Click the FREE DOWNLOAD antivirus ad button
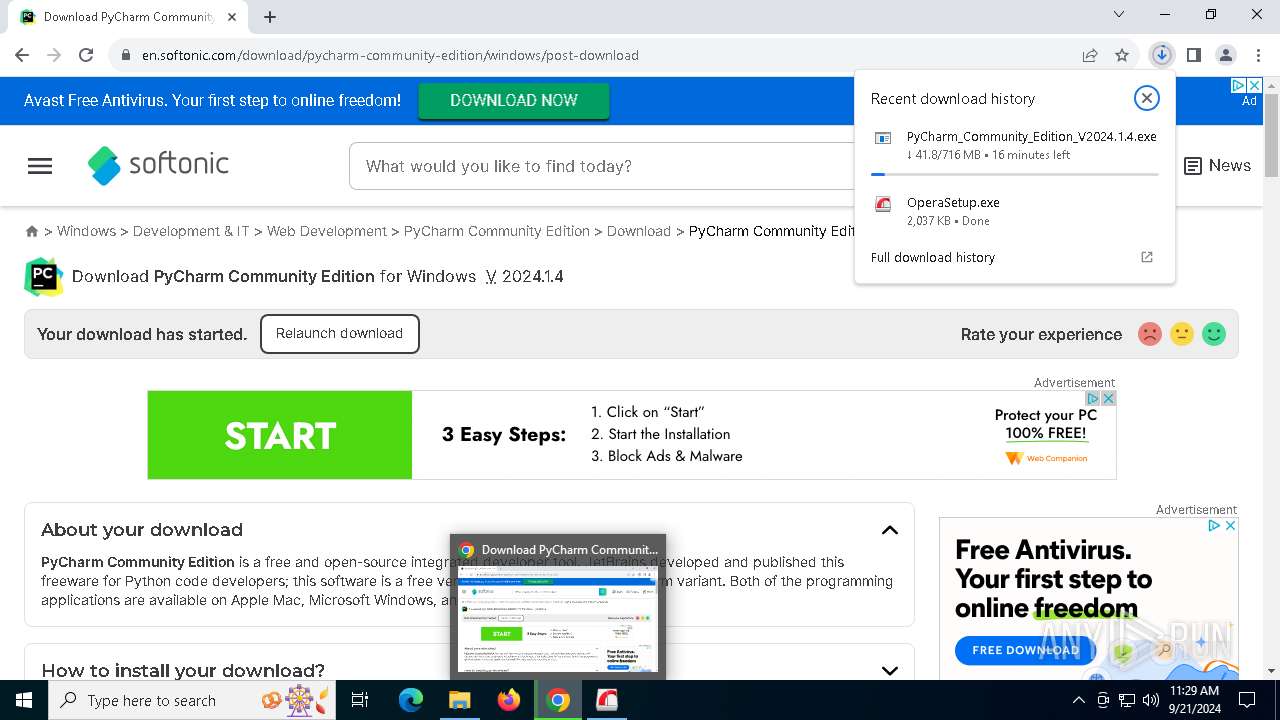 1025,650
